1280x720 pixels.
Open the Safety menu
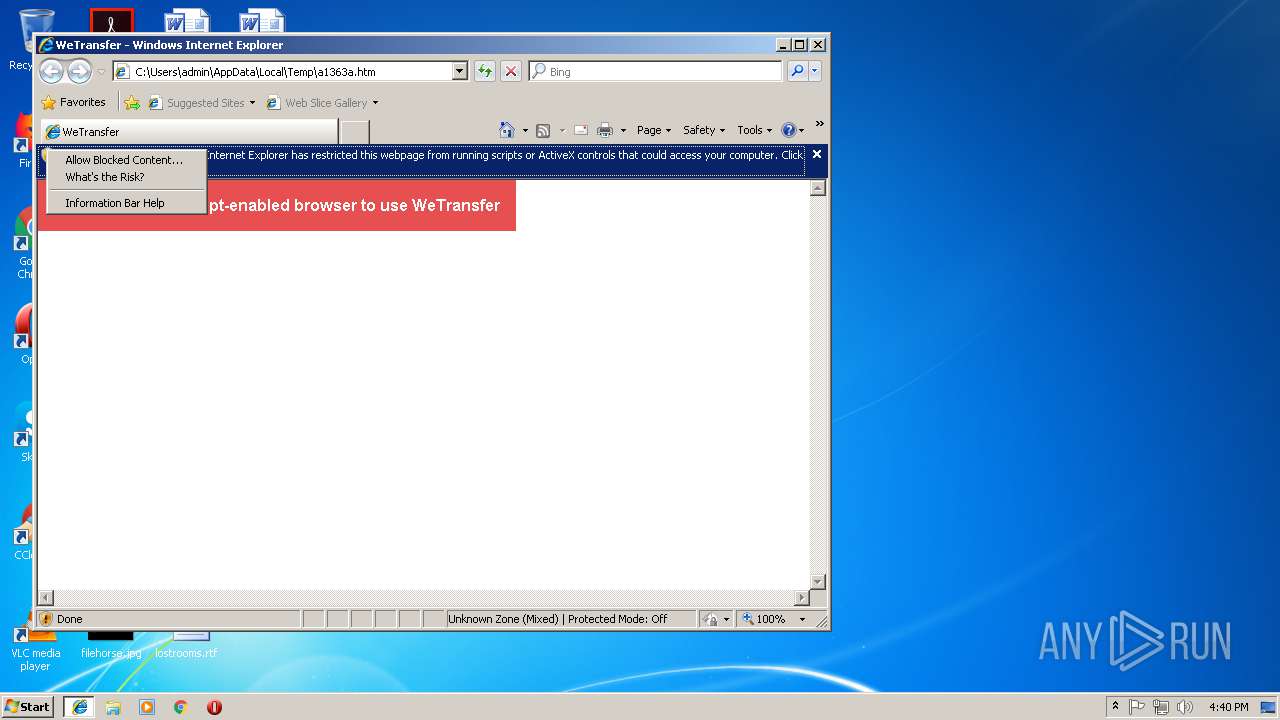point(704,130)
